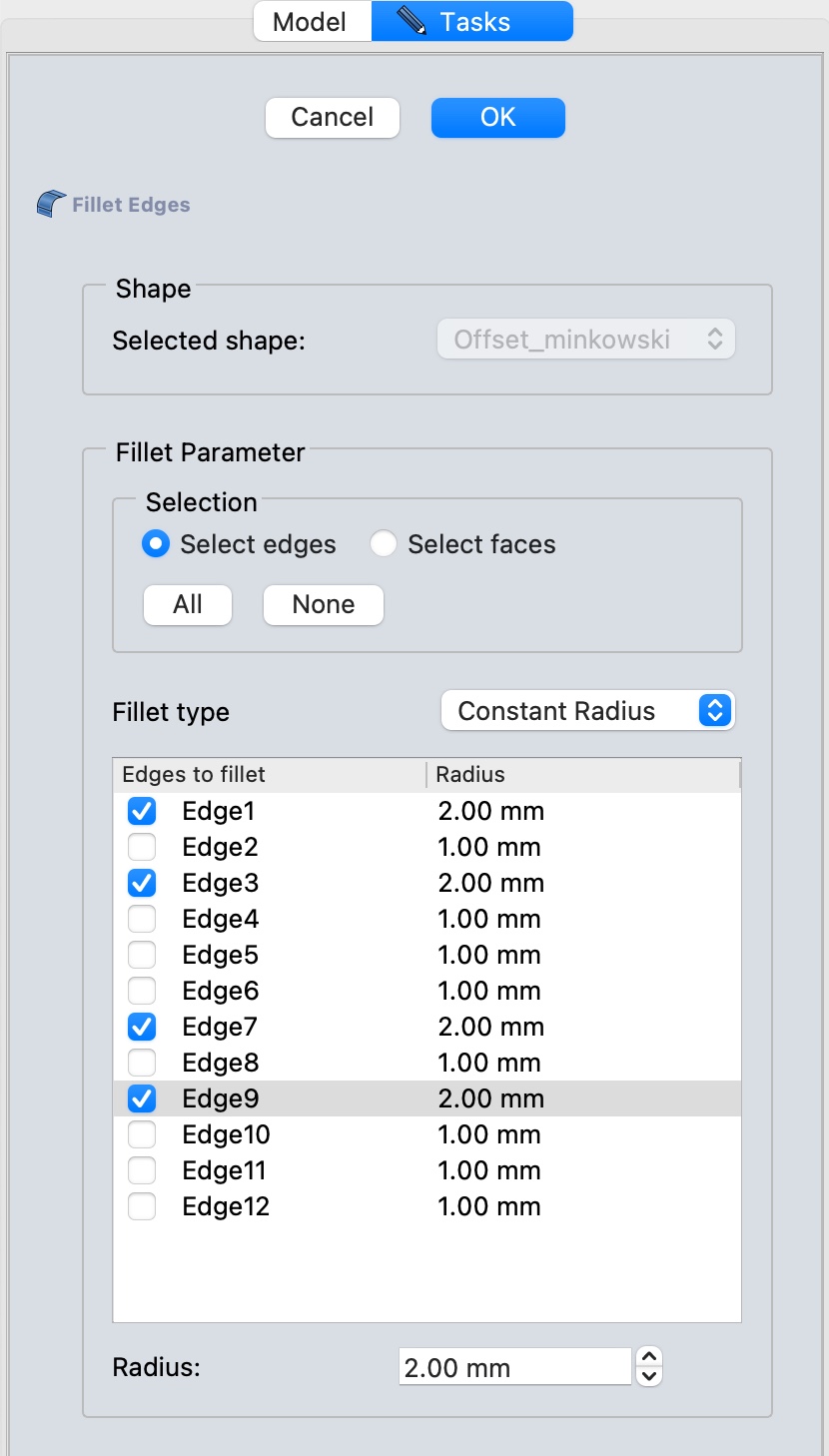
Task: Choose the Select faces radio button
Action: point(384,544)
